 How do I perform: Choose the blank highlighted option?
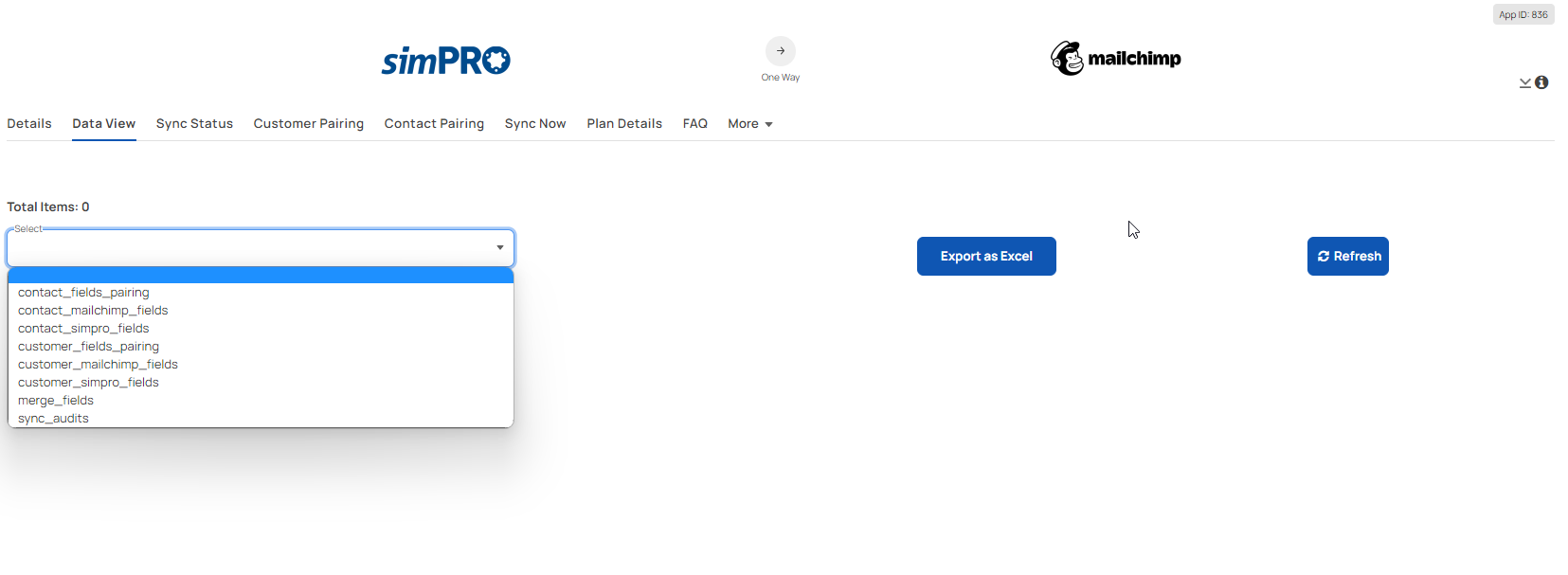click(261, 276)
